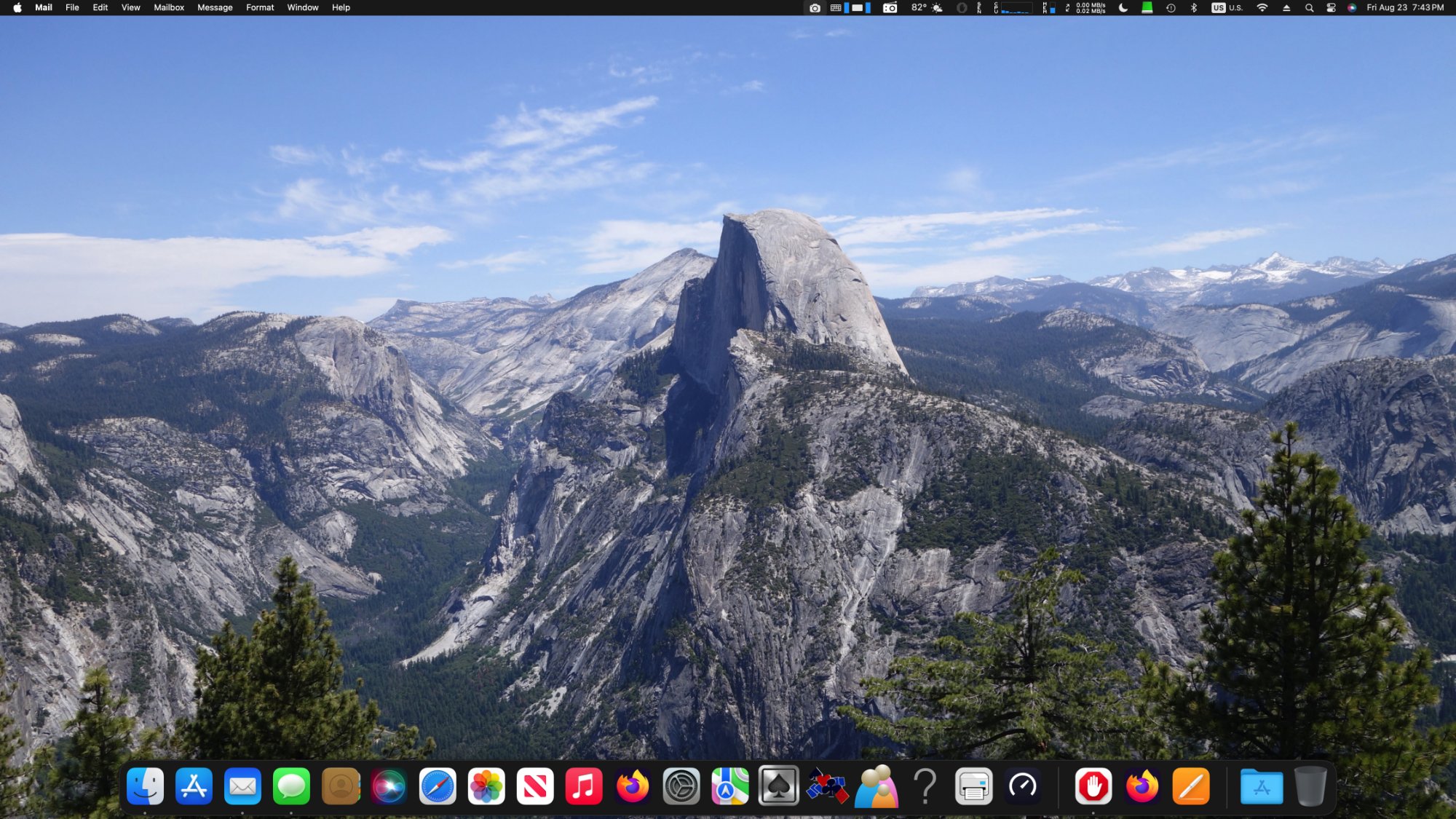1456x819 pixels.
Task: Open the Photos app icon
Action: pyautogui.click(x=486, y=786)
